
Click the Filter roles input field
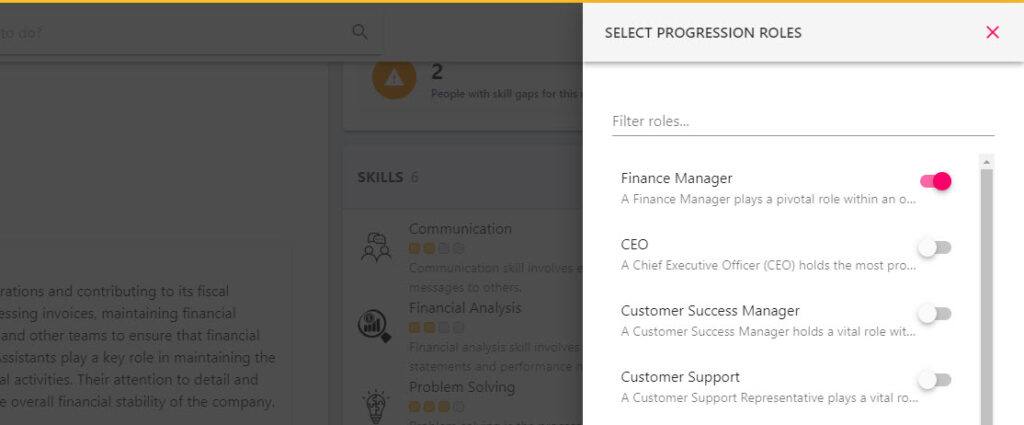click(x=803, y=121)
